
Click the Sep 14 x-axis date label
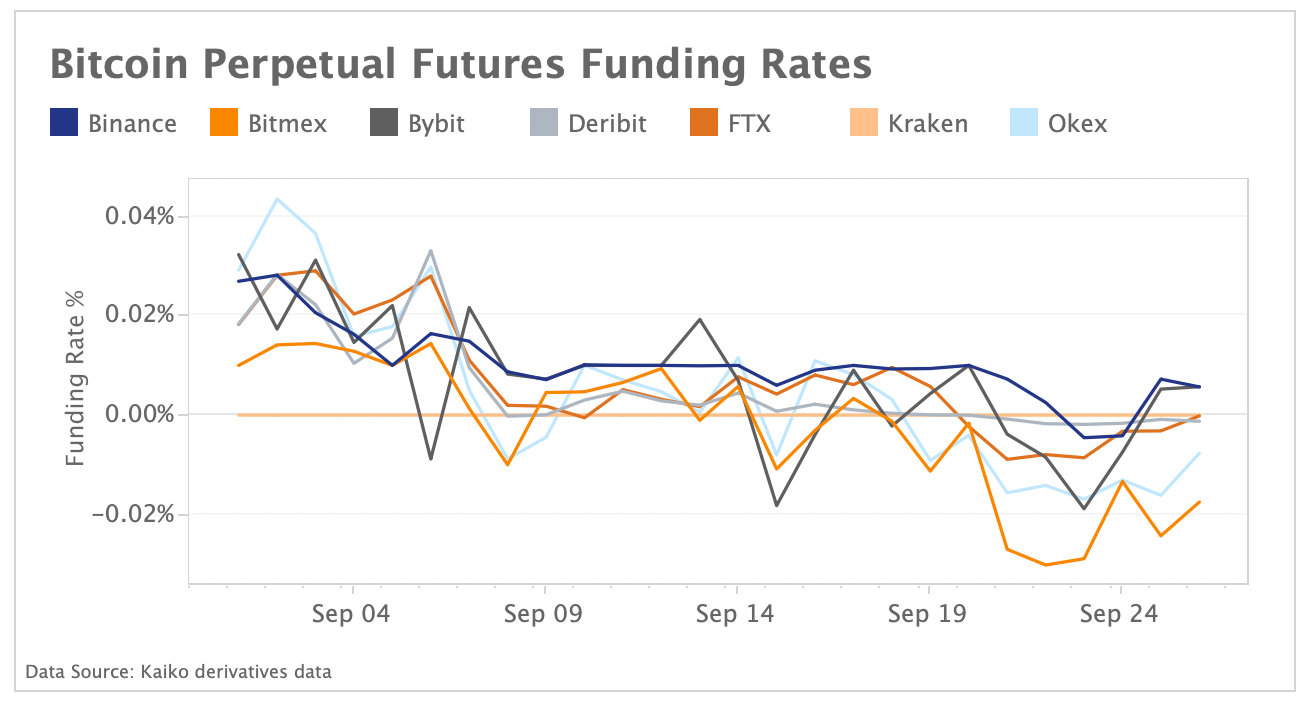coord(736,614)
